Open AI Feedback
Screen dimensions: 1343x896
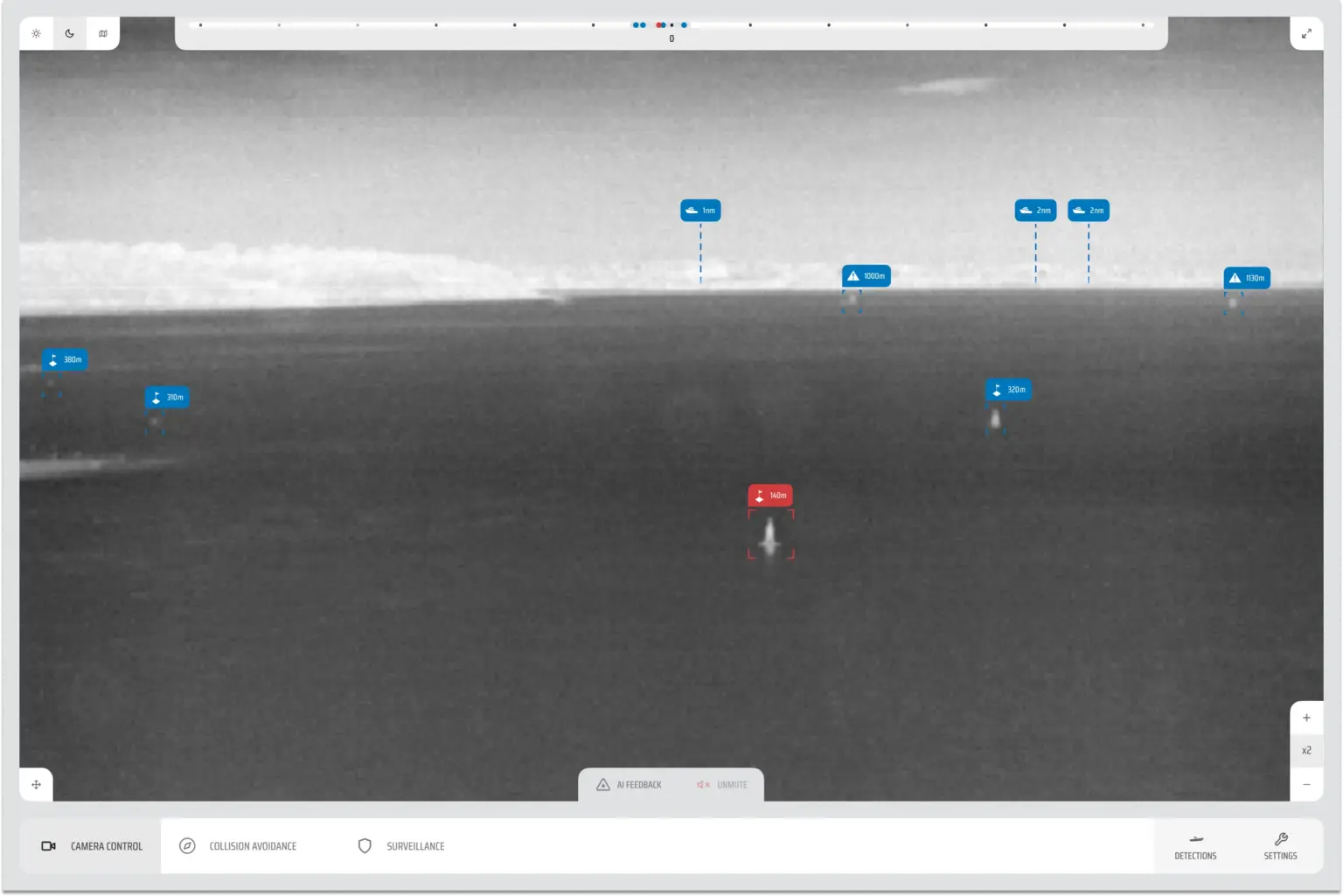[x=630, y=785]
